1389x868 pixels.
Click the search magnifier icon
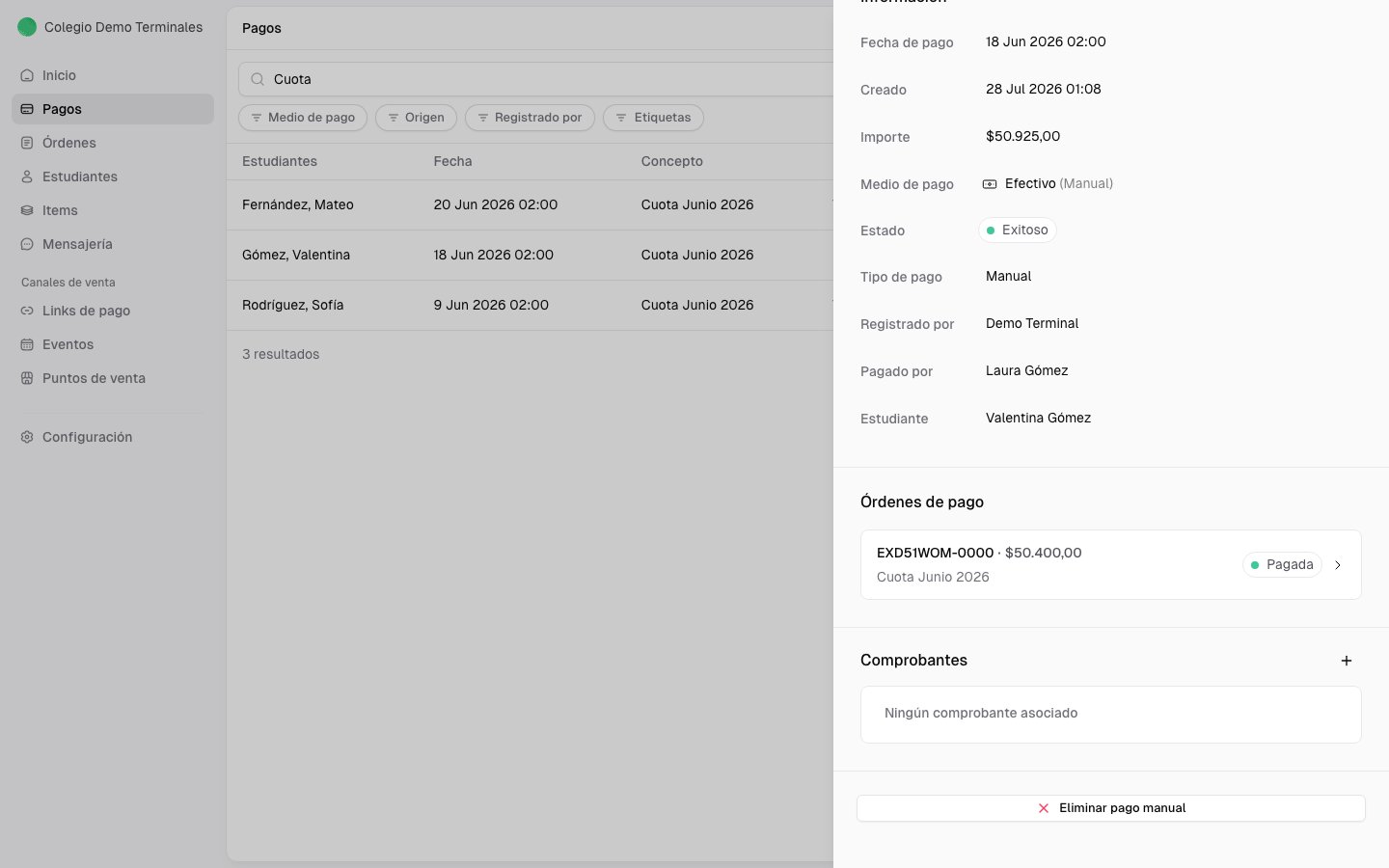pyautogui.click(x=258, y=79)
